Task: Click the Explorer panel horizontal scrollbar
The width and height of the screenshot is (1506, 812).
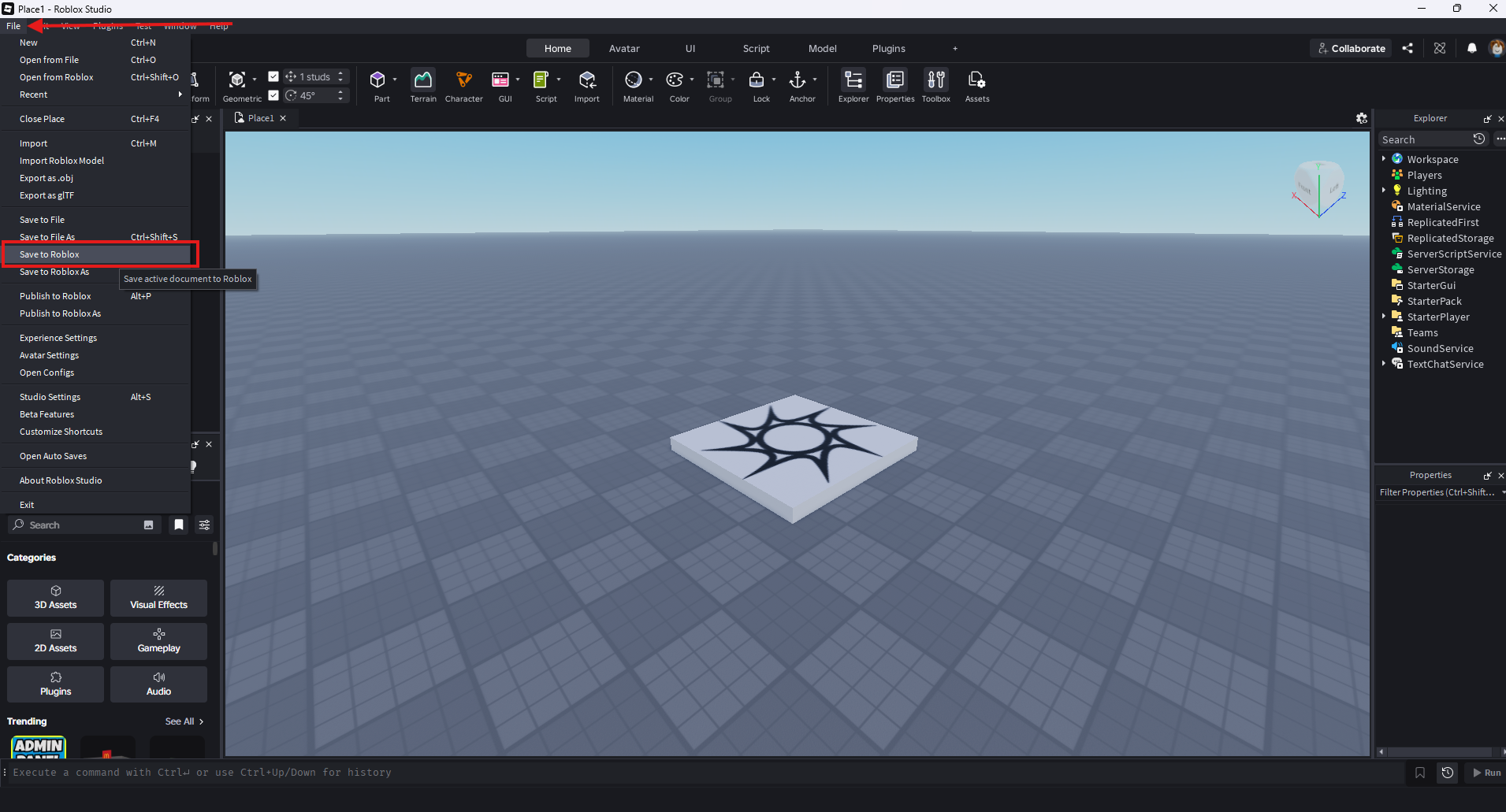Action: [1439, 752]
